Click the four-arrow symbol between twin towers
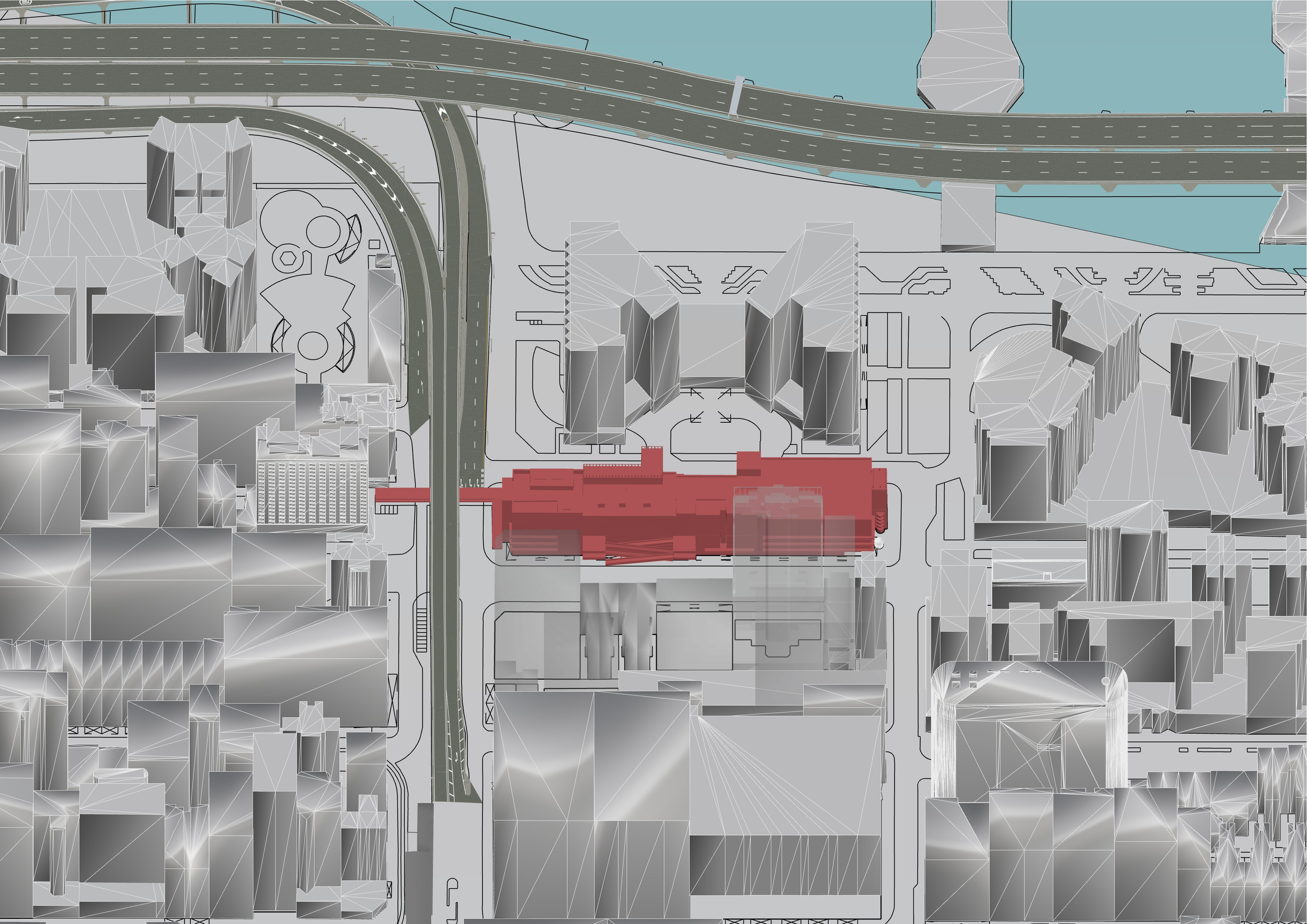Viewport: 1307px width, 924px height. [710, 406]
